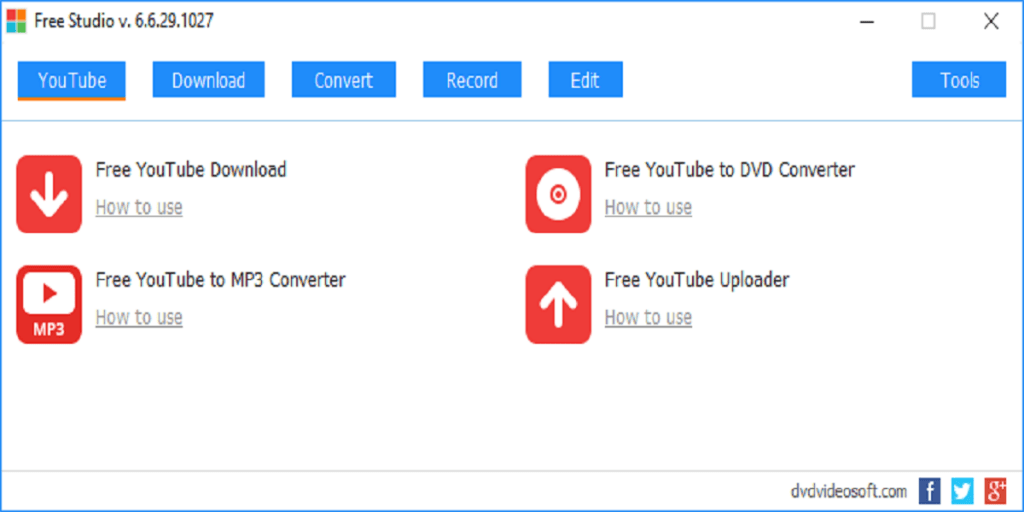Select the Record tab

(x=472, y=81)
